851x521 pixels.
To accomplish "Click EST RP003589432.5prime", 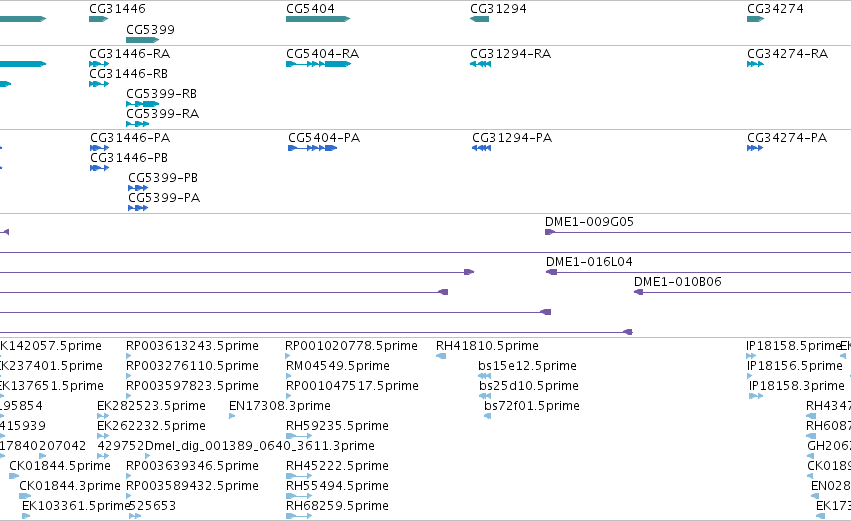I will coord(193,487).
